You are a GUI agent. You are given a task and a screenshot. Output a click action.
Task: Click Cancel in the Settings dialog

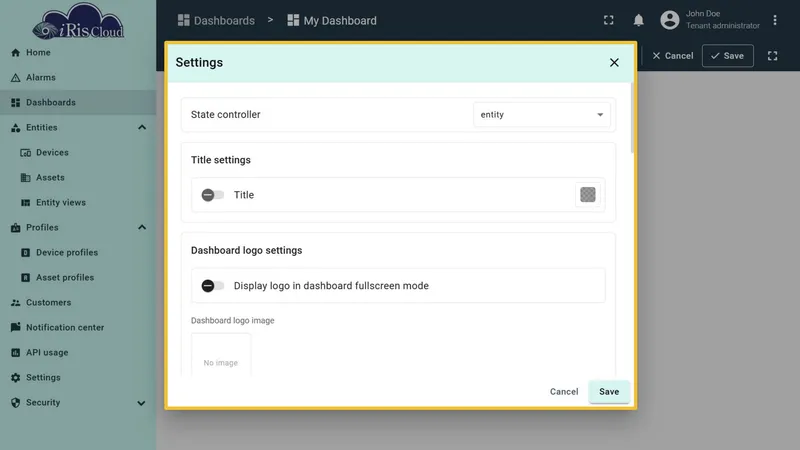[564, 392]
